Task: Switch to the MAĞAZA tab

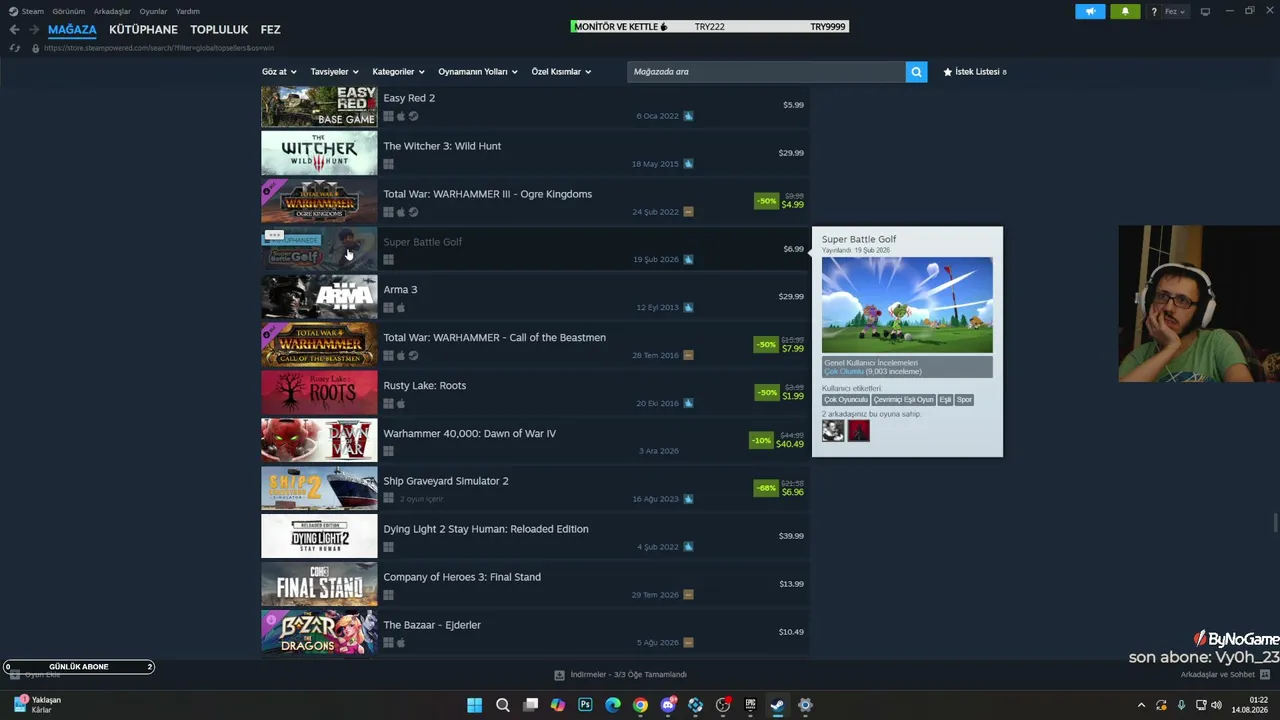Action: 72,30
